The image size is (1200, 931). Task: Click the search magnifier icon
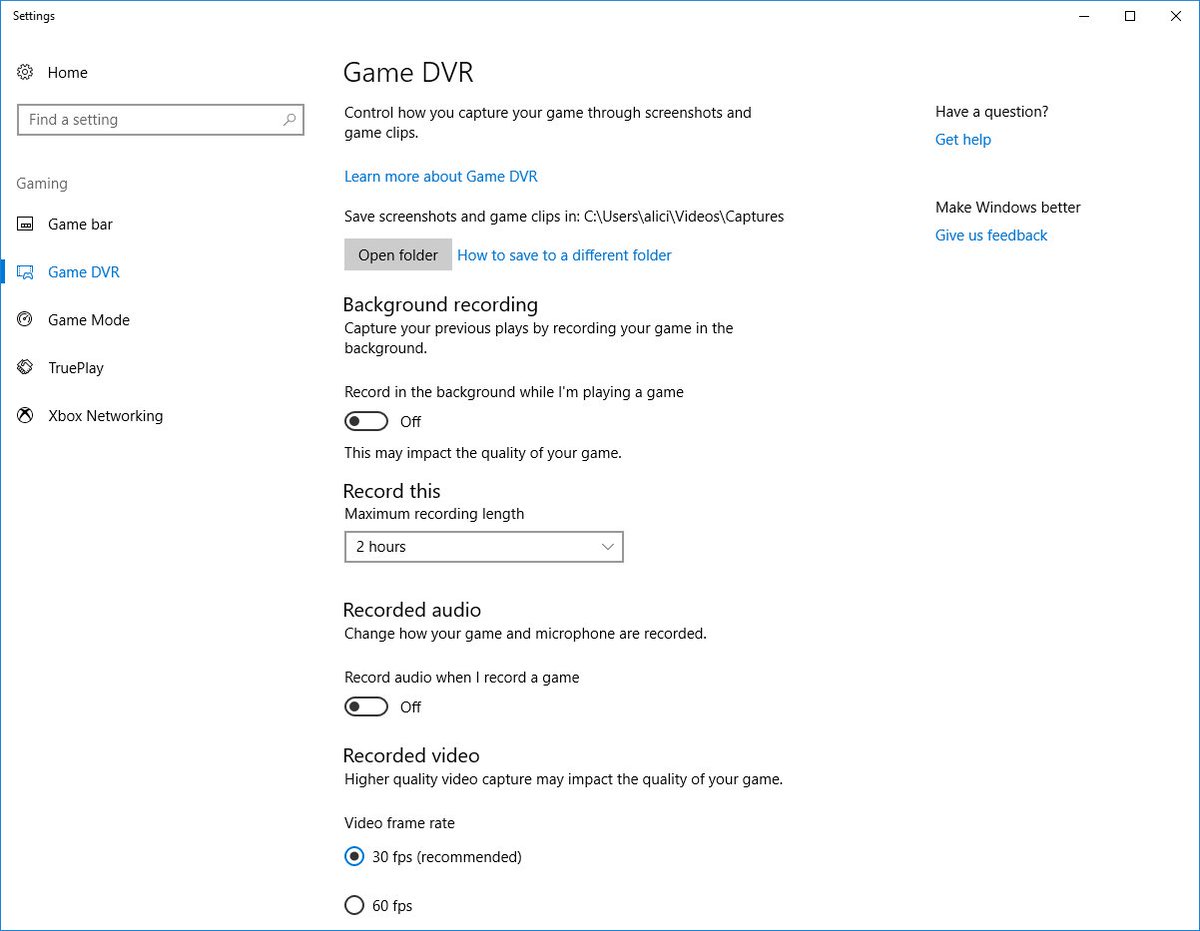[x=289, y=119]
